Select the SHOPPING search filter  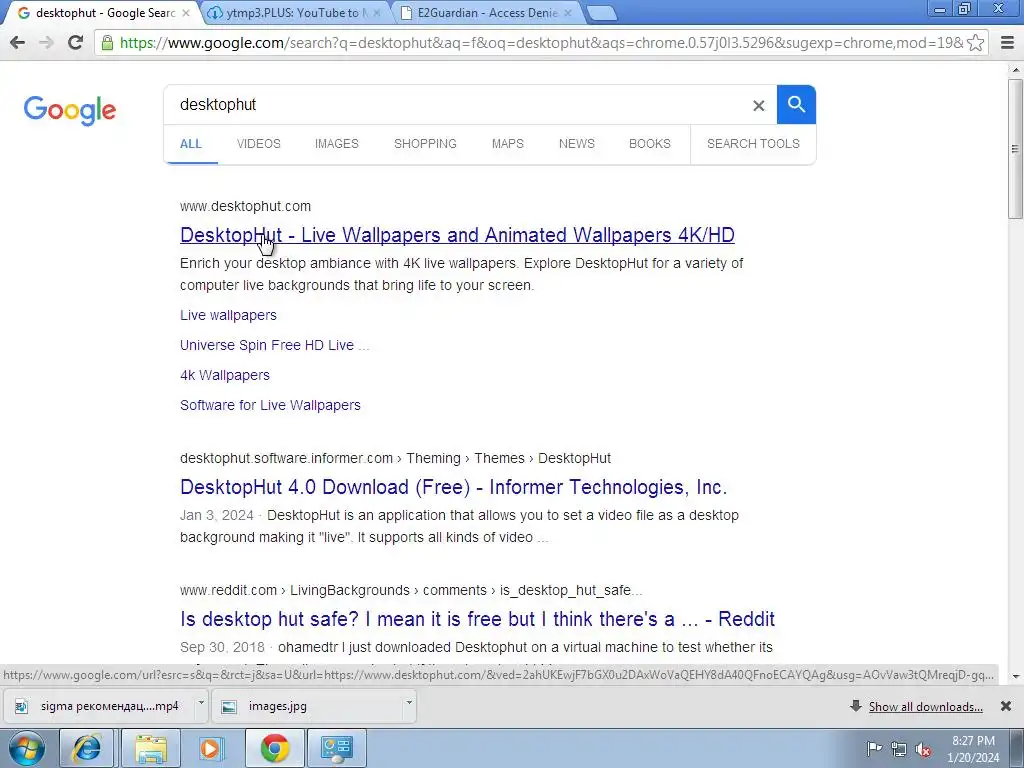pyautogui.click(x=425, y=144)
